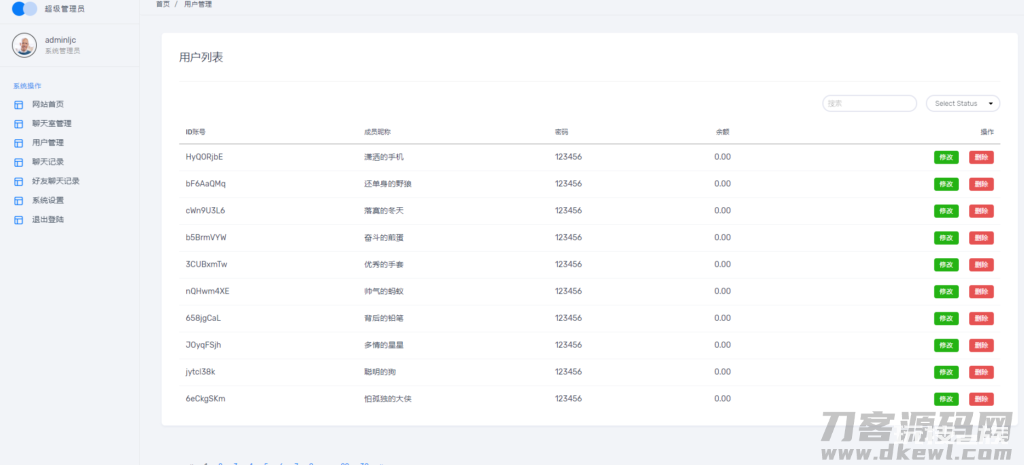Edit user 3CUBxmTw with 修改 button
This screenshot has height=465, width=1024.
[945, 265]
